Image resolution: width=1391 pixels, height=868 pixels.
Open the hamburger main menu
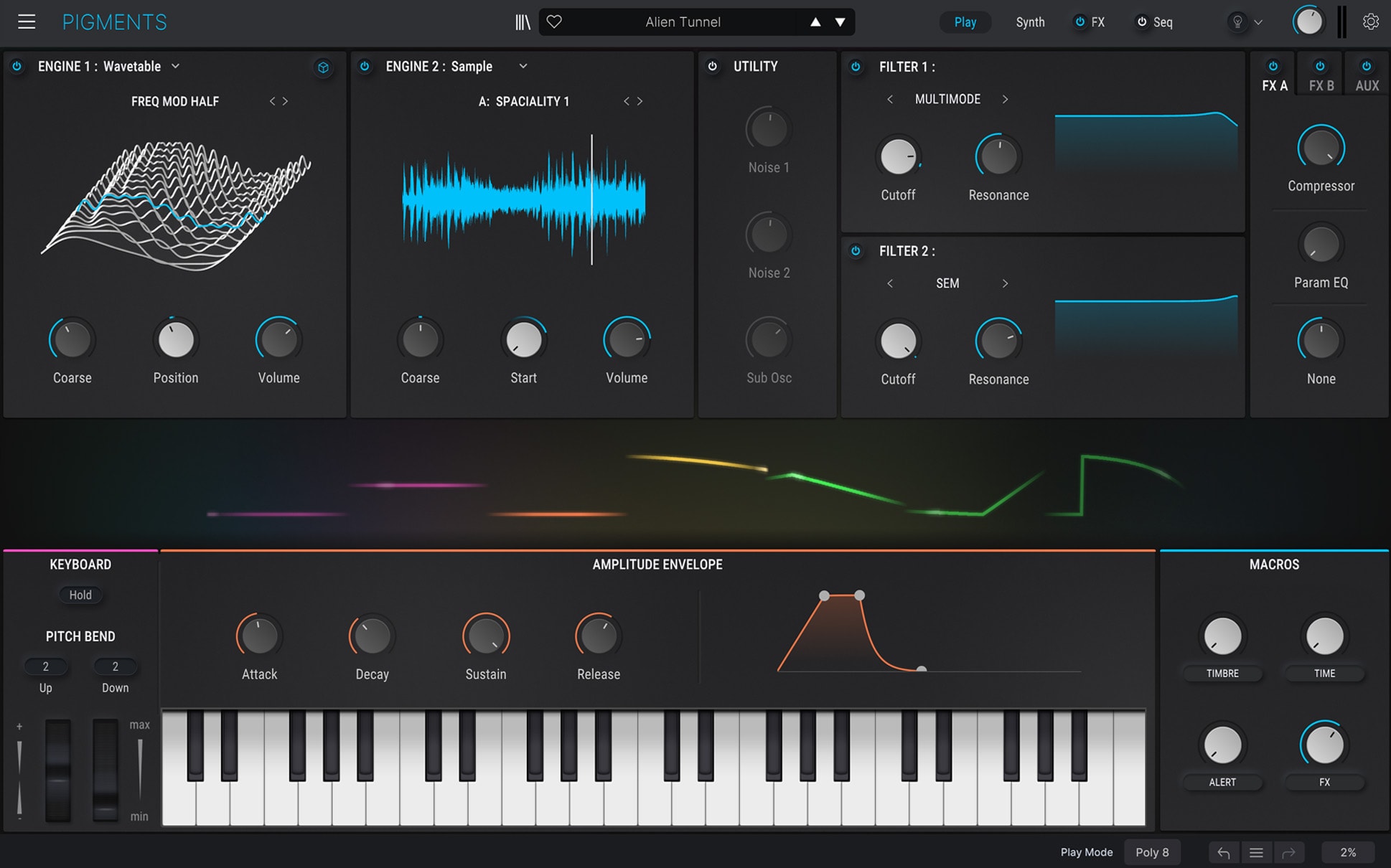coord(27,22)
